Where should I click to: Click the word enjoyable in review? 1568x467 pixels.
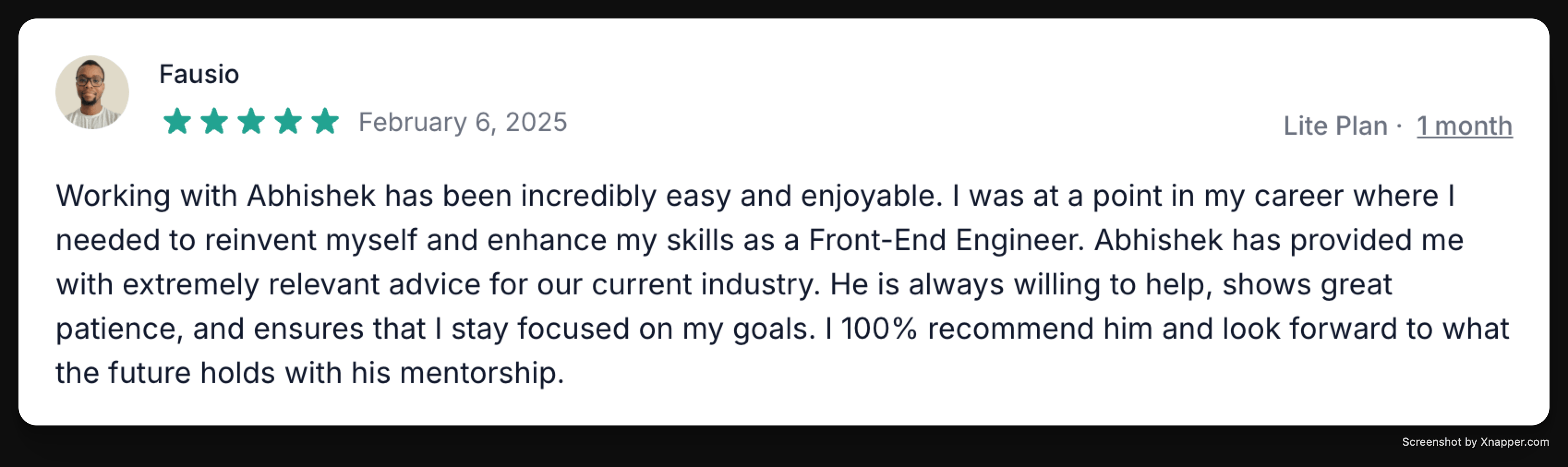coord(871,196)
